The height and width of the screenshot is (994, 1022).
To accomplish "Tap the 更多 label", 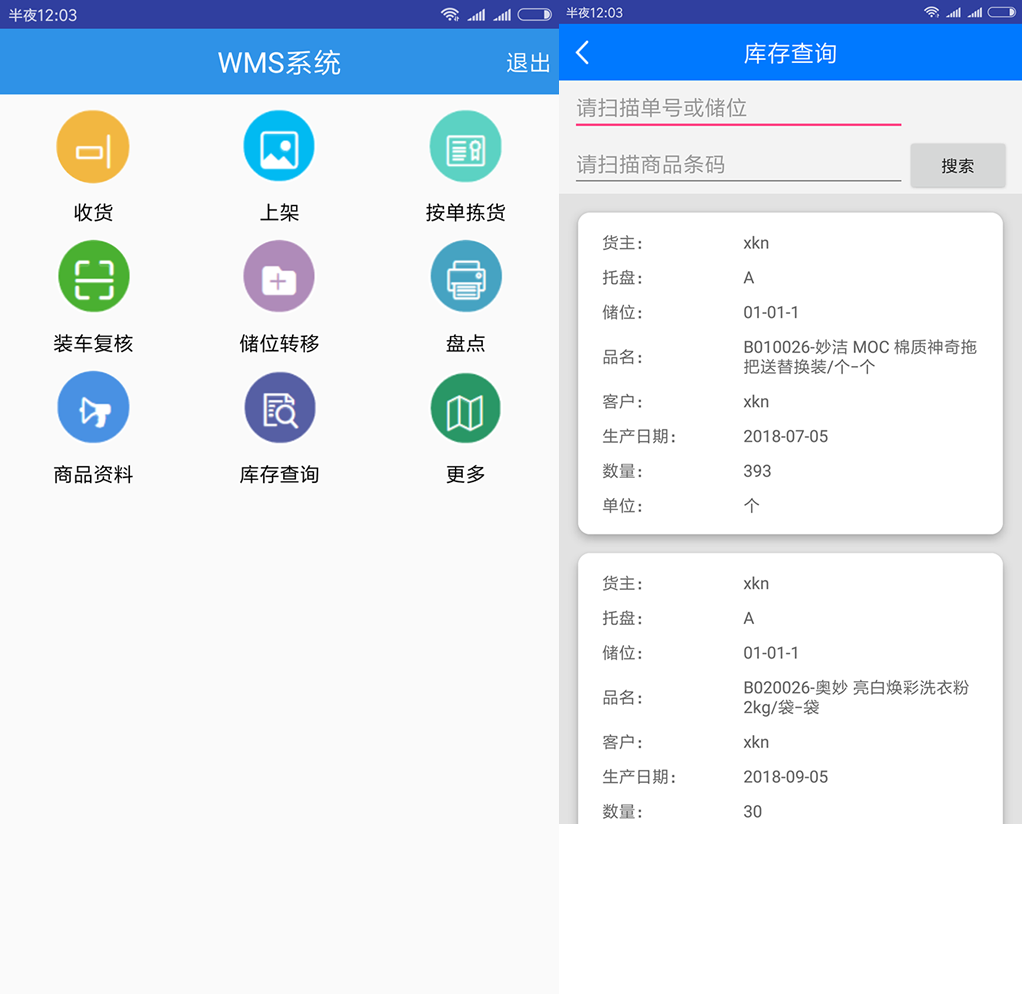I will 465,474.
